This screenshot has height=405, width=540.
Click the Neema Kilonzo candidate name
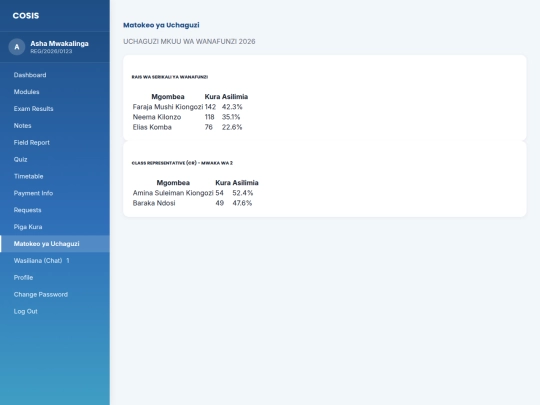pos(157,117)
